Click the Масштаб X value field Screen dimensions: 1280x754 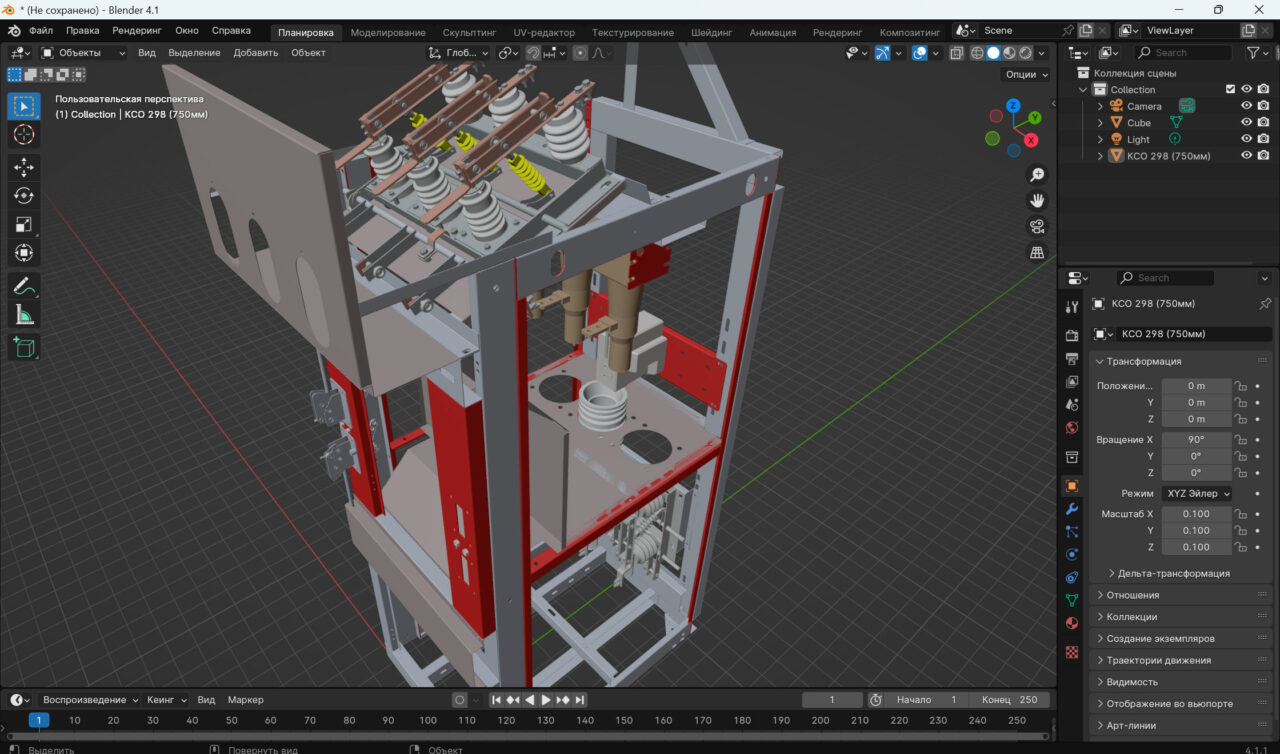pos(1196,514)
